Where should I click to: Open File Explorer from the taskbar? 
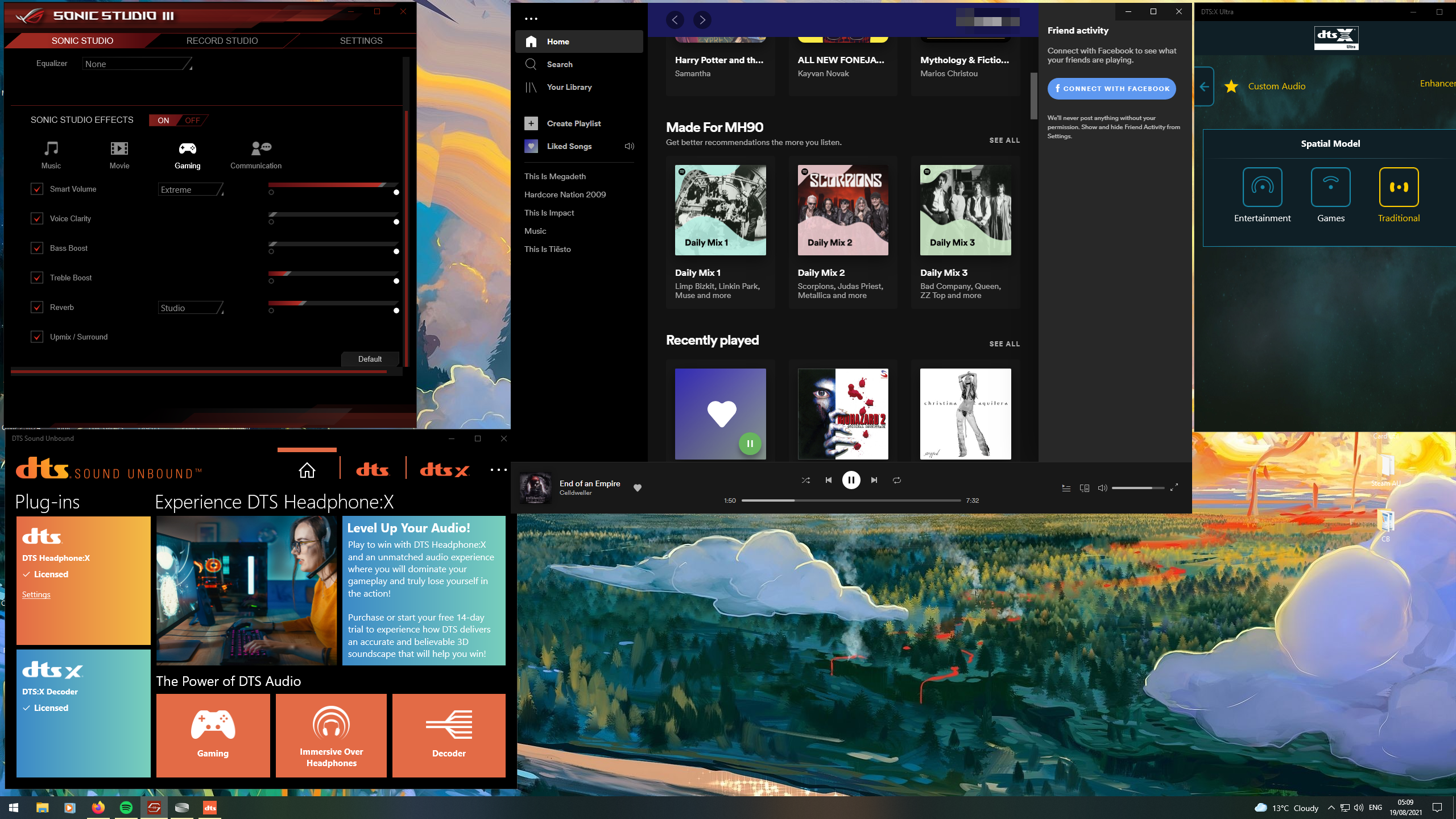[x=43, y=808]
